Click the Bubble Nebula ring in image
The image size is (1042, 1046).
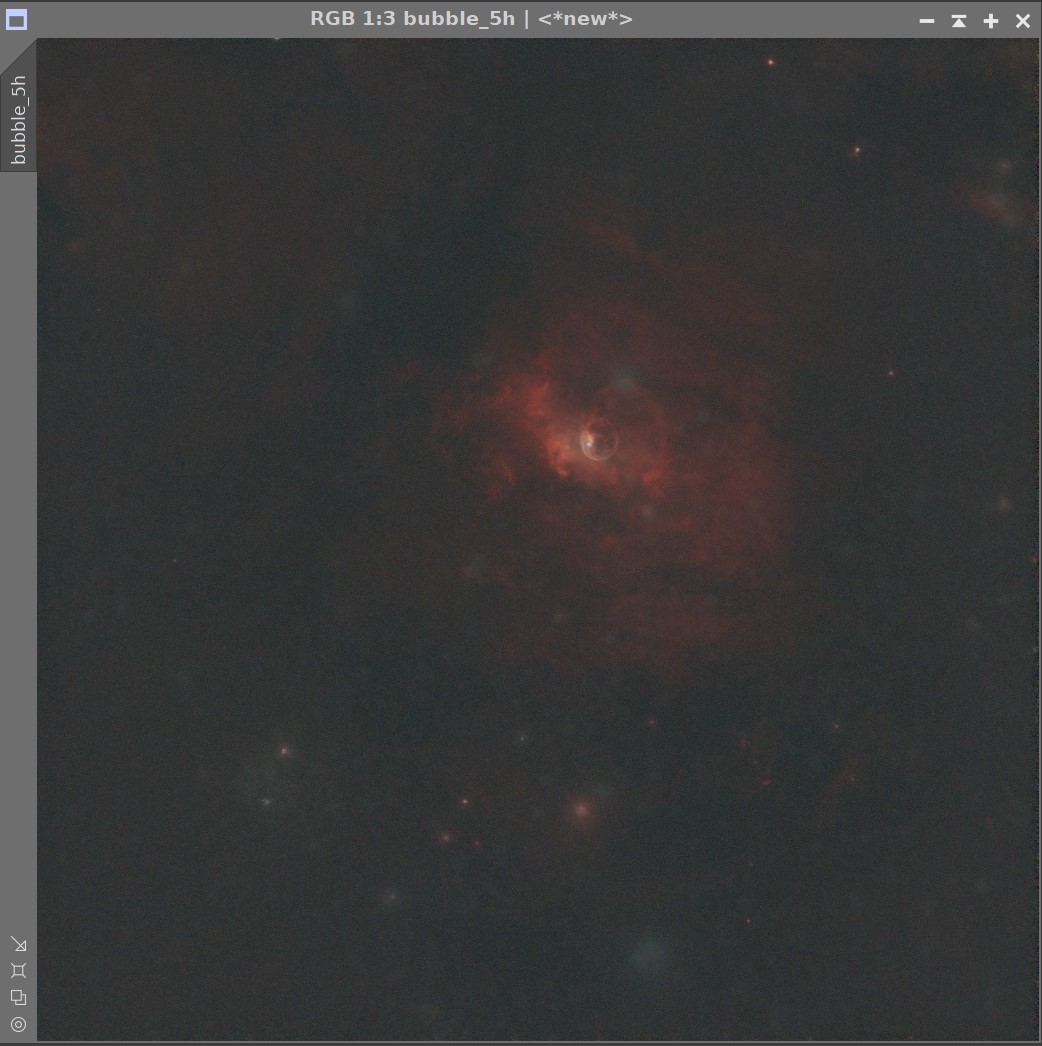[599, 439]
